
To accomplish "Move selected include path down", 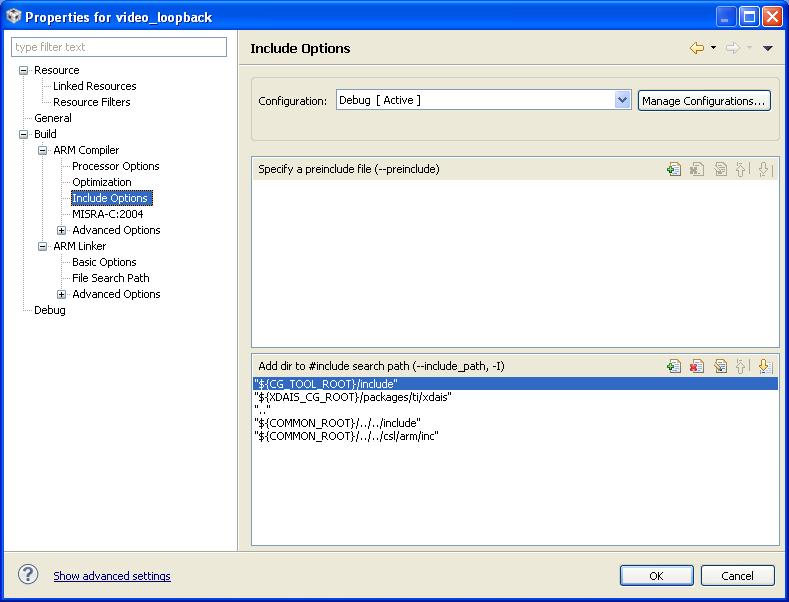I will tap(764, 367).
